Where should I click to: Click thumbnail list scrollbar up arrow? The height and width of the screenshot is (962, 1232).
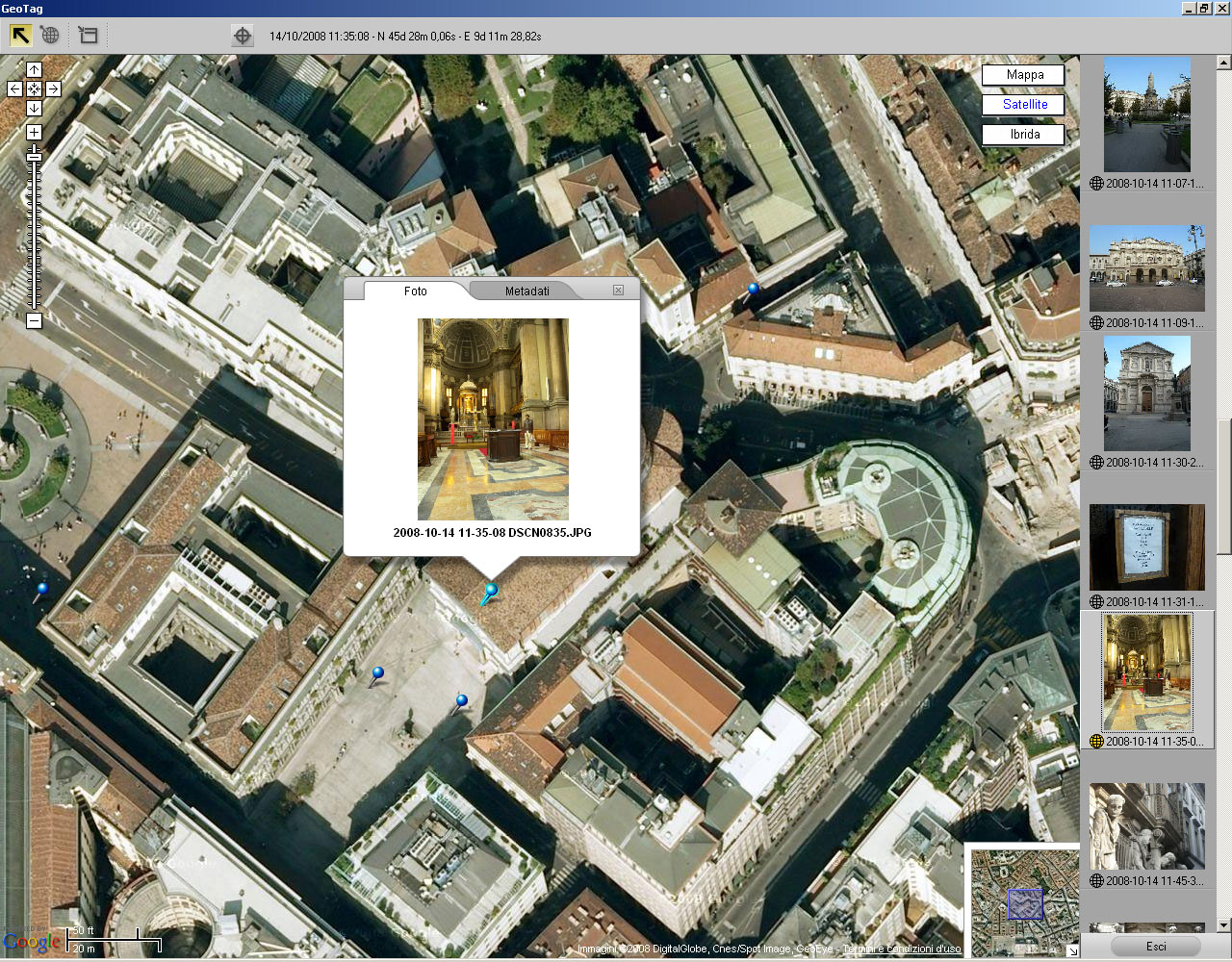[1223, 63]
